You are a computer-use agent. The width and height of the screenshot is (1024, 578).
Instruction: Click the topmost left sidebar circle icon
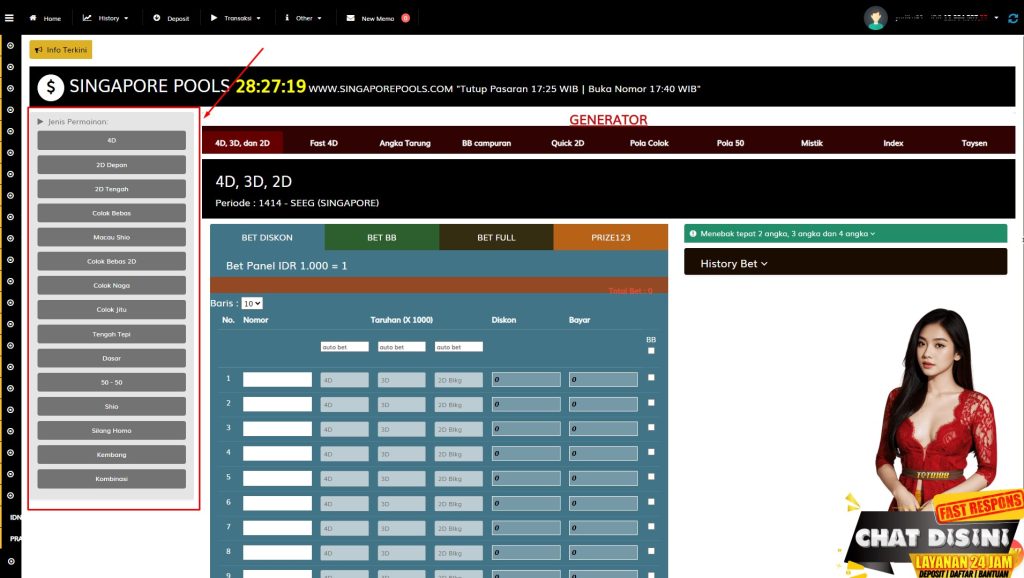click(x=10, y=46)
